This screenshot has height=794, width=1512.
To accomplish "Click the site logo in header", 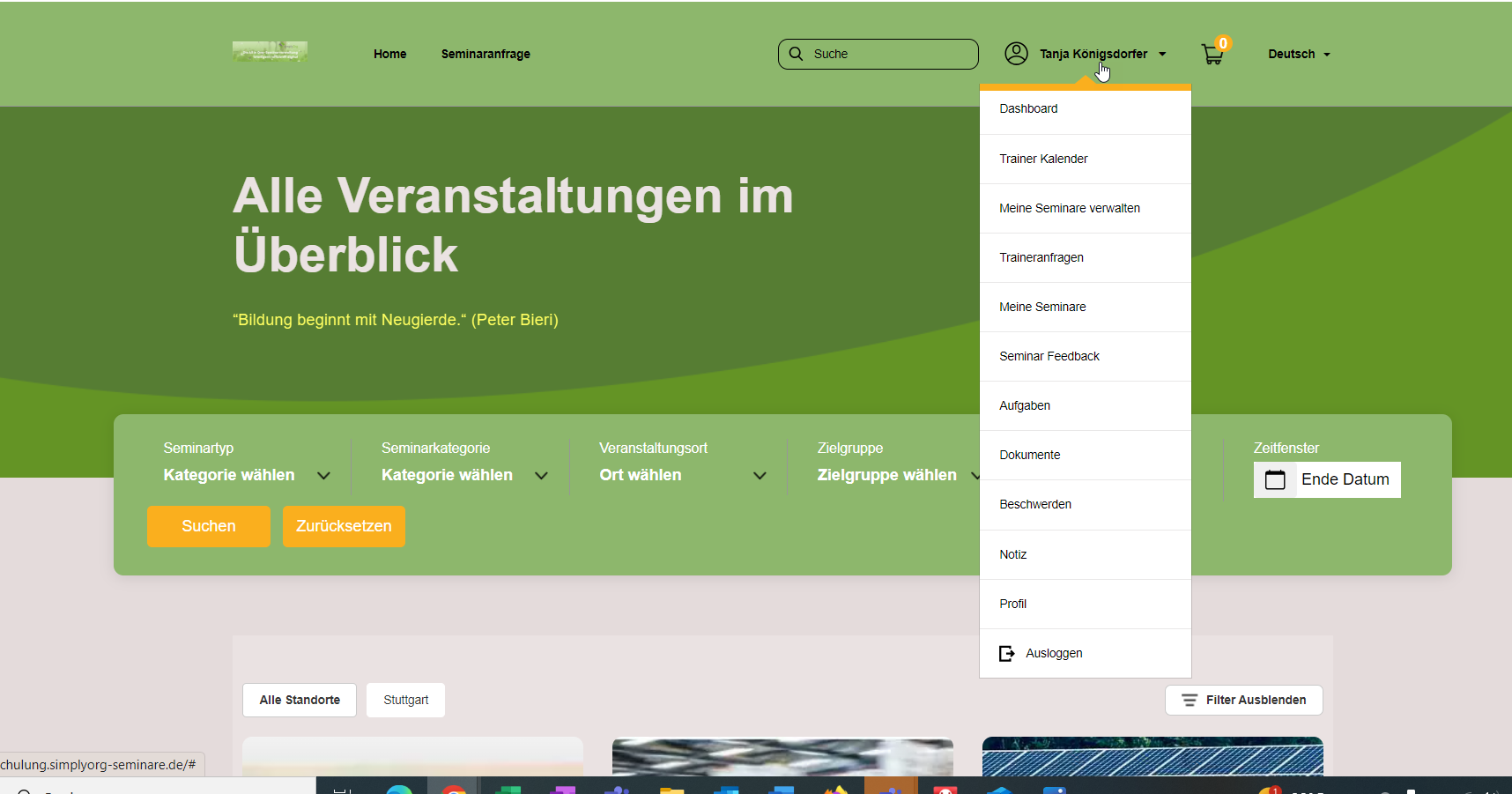I will pos(270,52).
